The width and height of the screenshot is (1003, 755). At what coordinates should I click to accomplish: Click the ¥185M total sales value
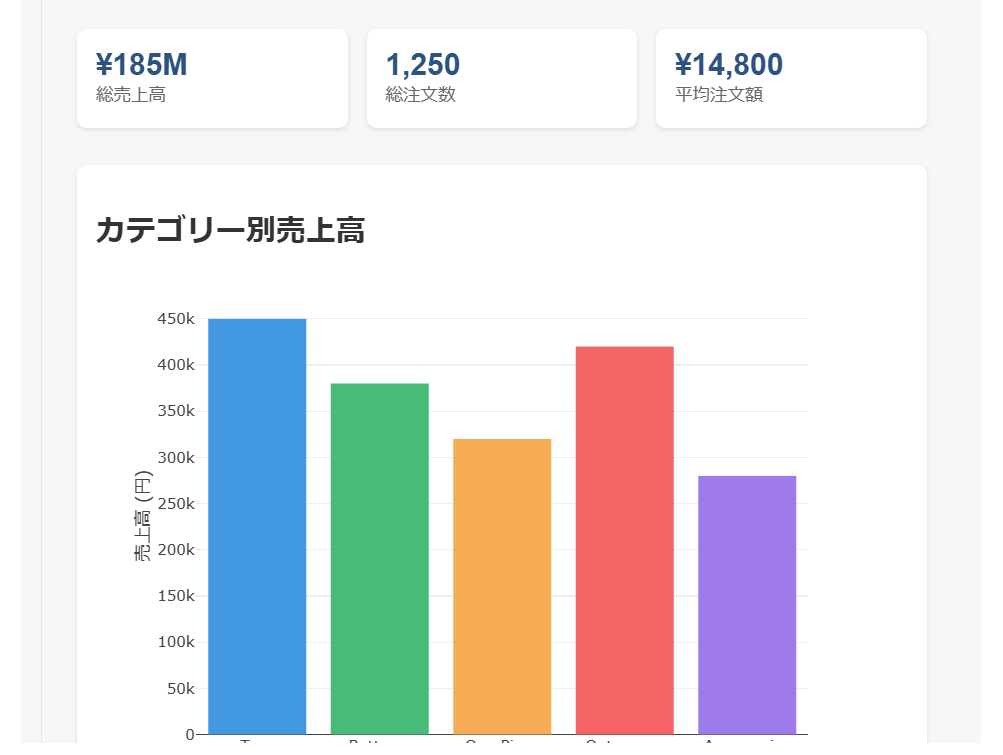(x=142, y=65)
